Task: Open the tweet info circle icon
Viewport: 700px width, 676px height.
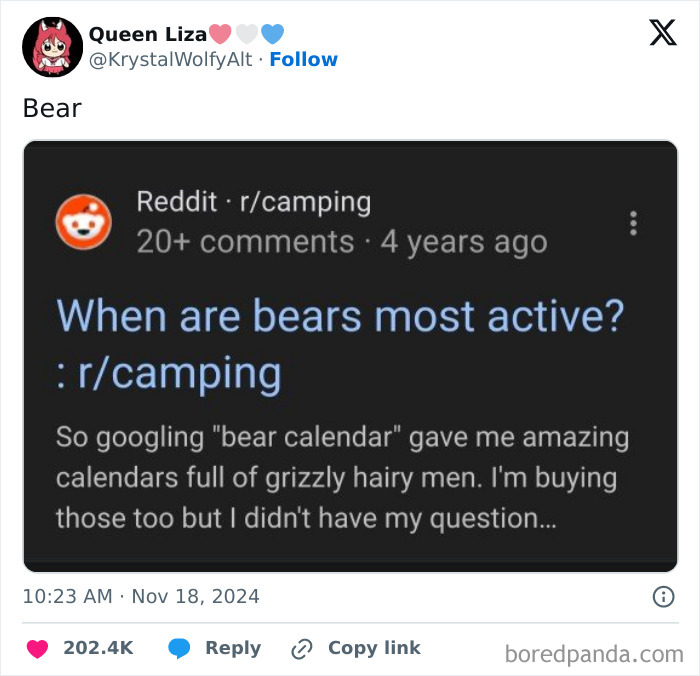Action: click(662, 597)
